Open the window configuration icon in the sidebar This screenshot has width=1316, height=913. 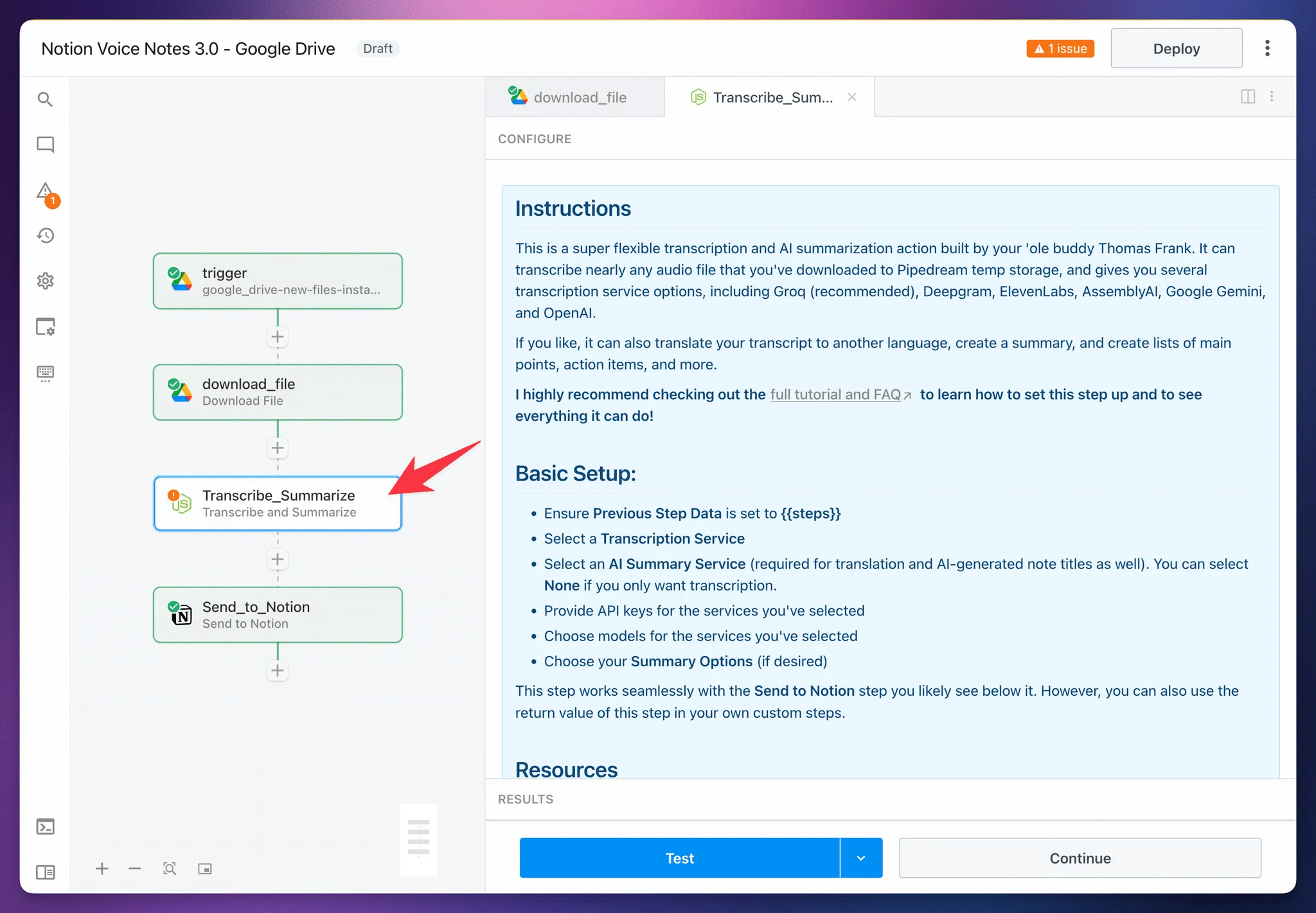[x=45, y=327]
